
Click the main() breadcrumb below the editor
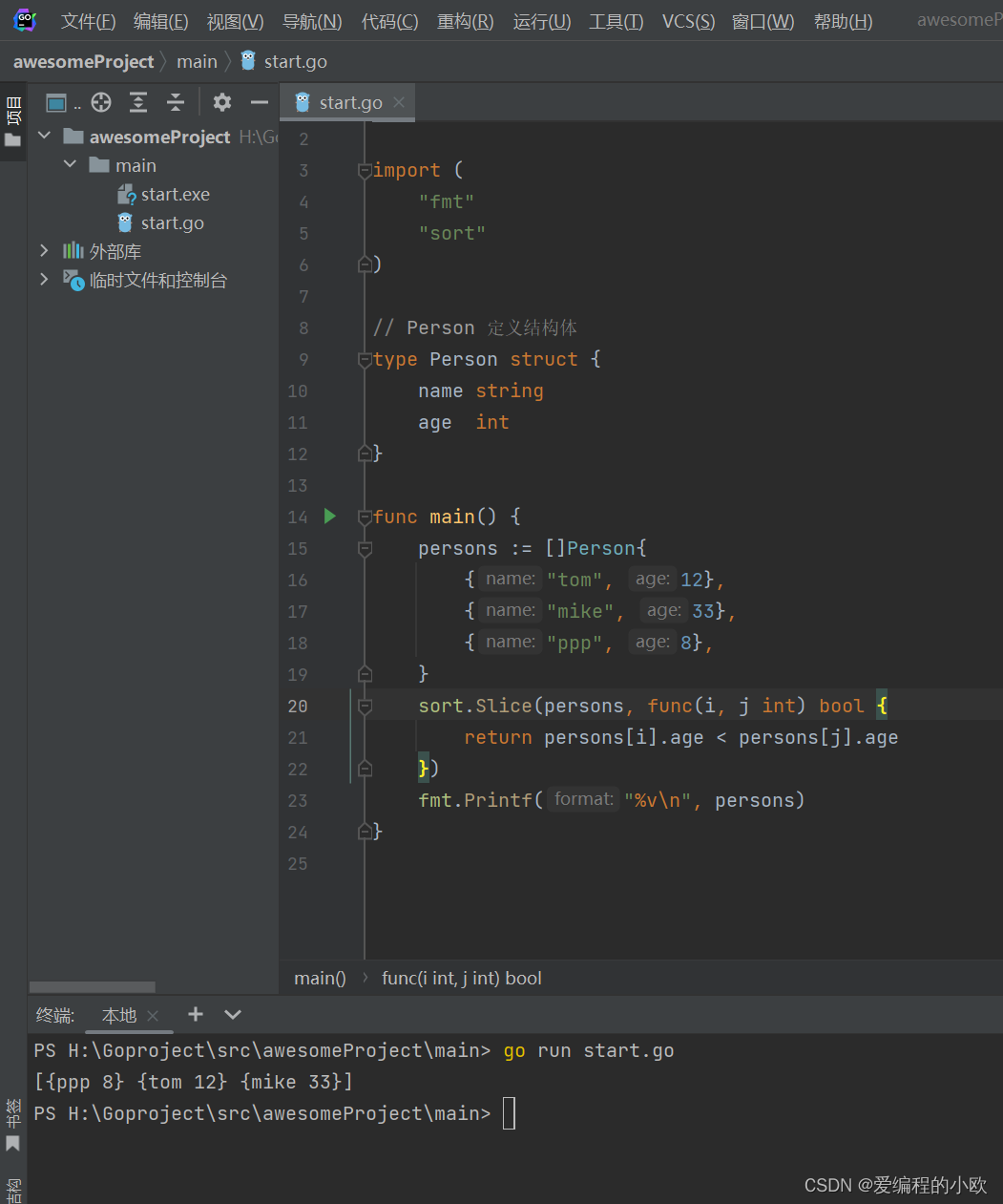319,978
